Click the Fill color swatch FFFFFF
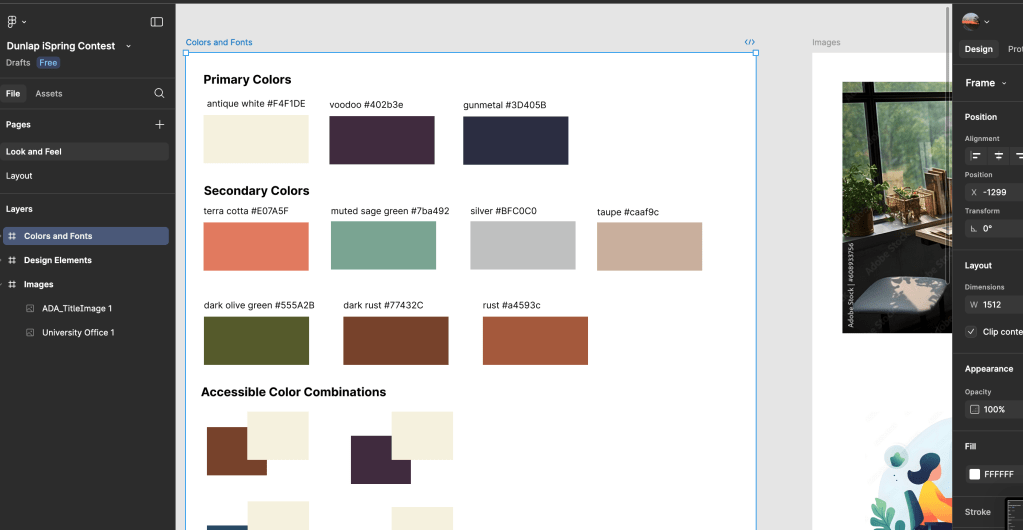Viewport: 1023px width, 530px height. 975,474
